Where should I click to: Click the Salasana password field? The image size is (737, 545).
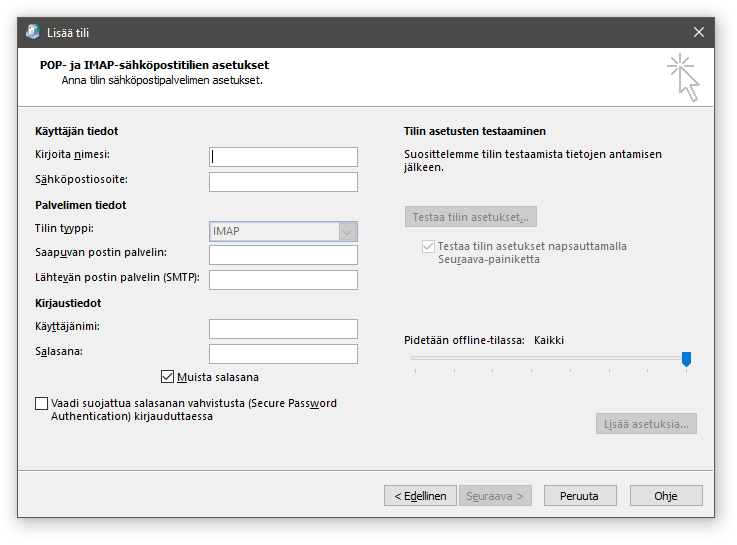point(283,354)
